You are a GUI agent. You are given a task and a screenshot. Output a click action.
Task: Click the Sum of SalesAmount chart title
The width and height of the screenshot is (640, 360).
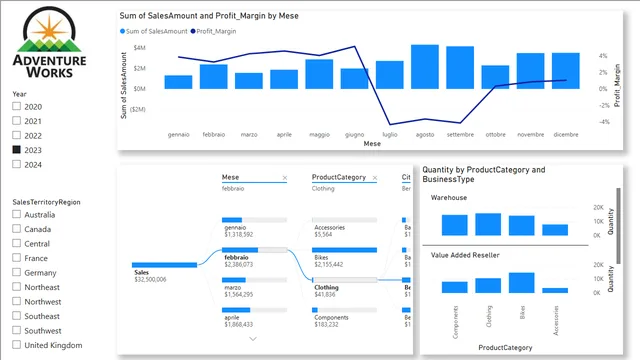(209, 16)
